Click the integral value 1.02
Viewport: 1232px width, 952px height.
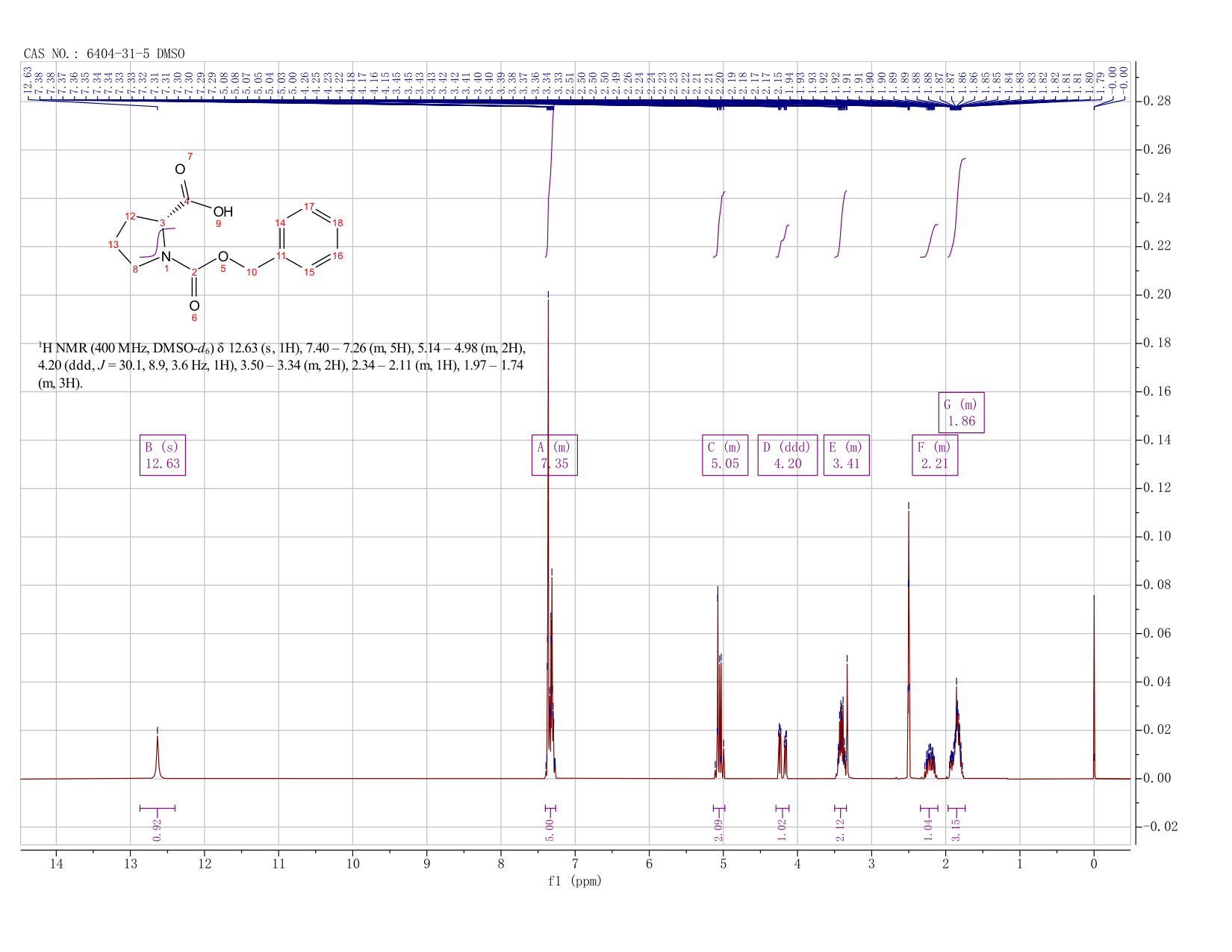coord(782,830)
